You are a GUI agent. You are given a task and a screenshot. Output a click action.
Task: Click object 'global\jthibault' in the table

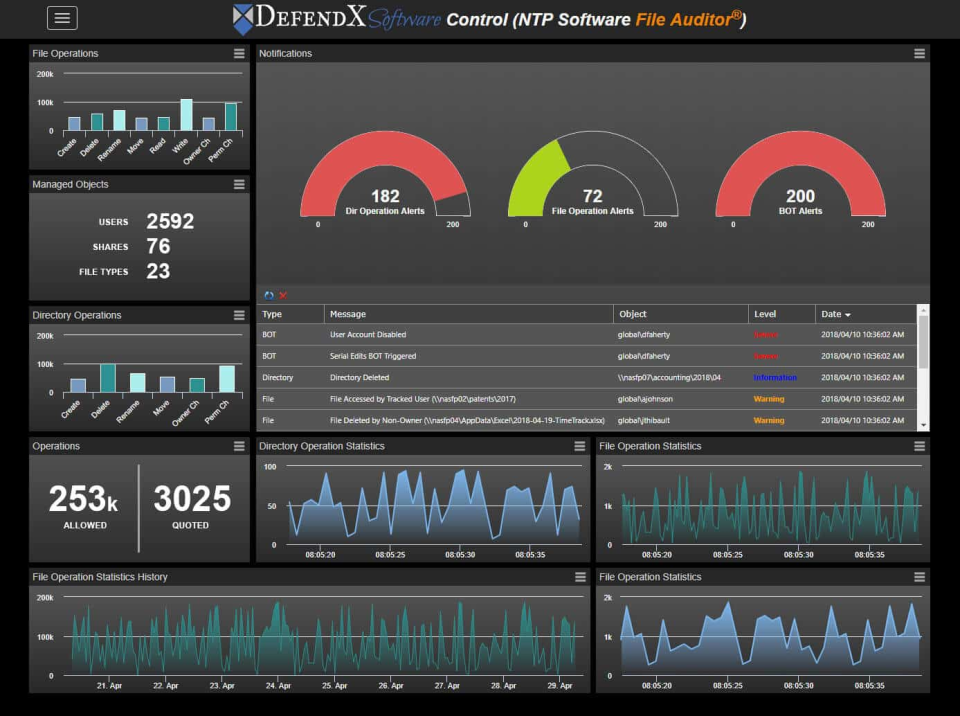point(643,420)
